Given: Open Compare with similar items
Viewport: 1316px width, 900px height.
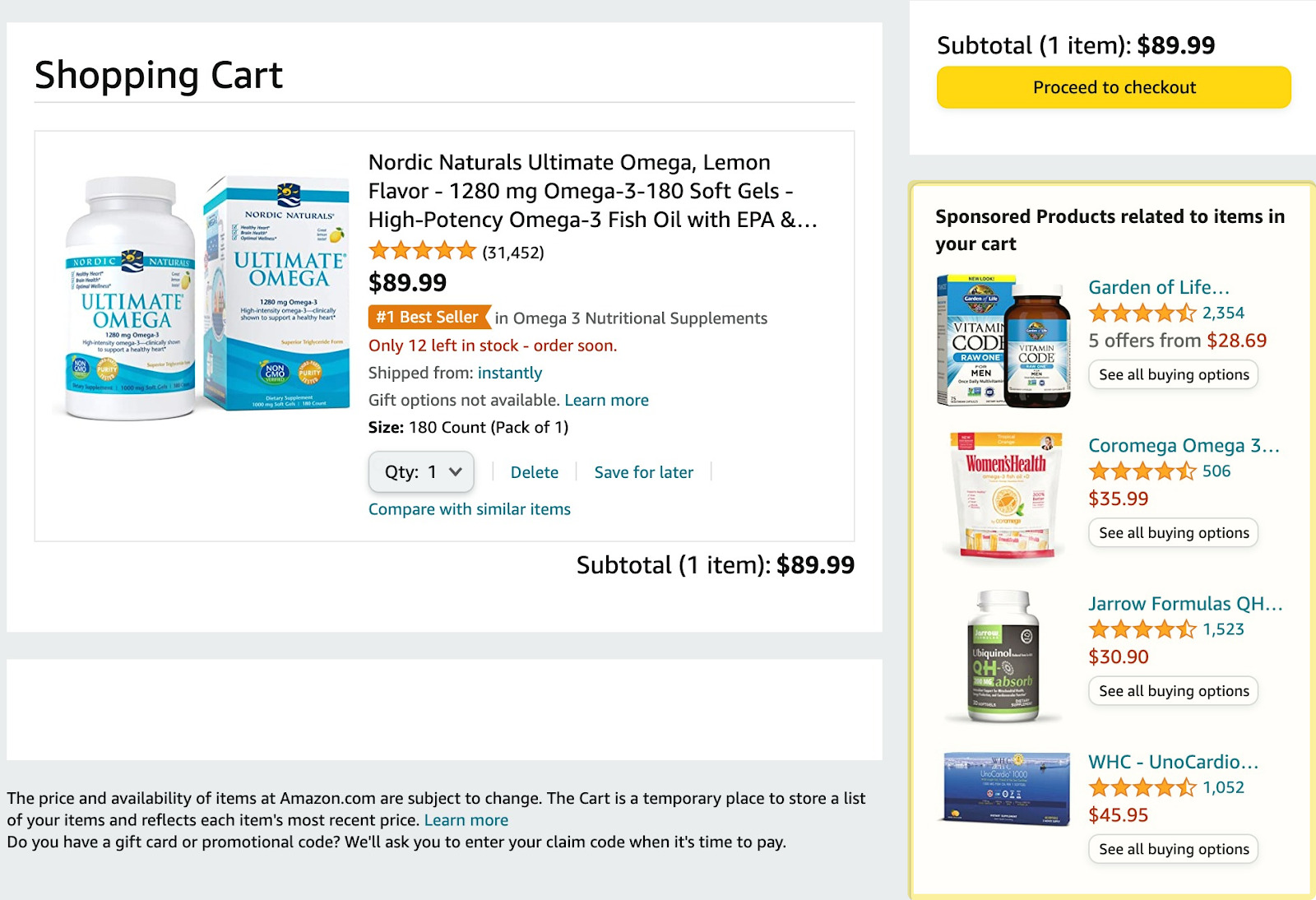Looking at the screenshot, I should 470,508.
